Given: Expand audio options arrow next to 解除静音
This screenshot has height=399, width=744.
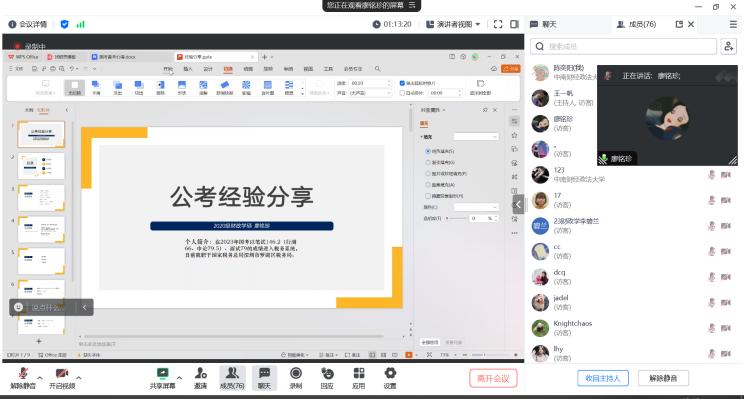Looking at the screenshot, I should coord(40,378).
